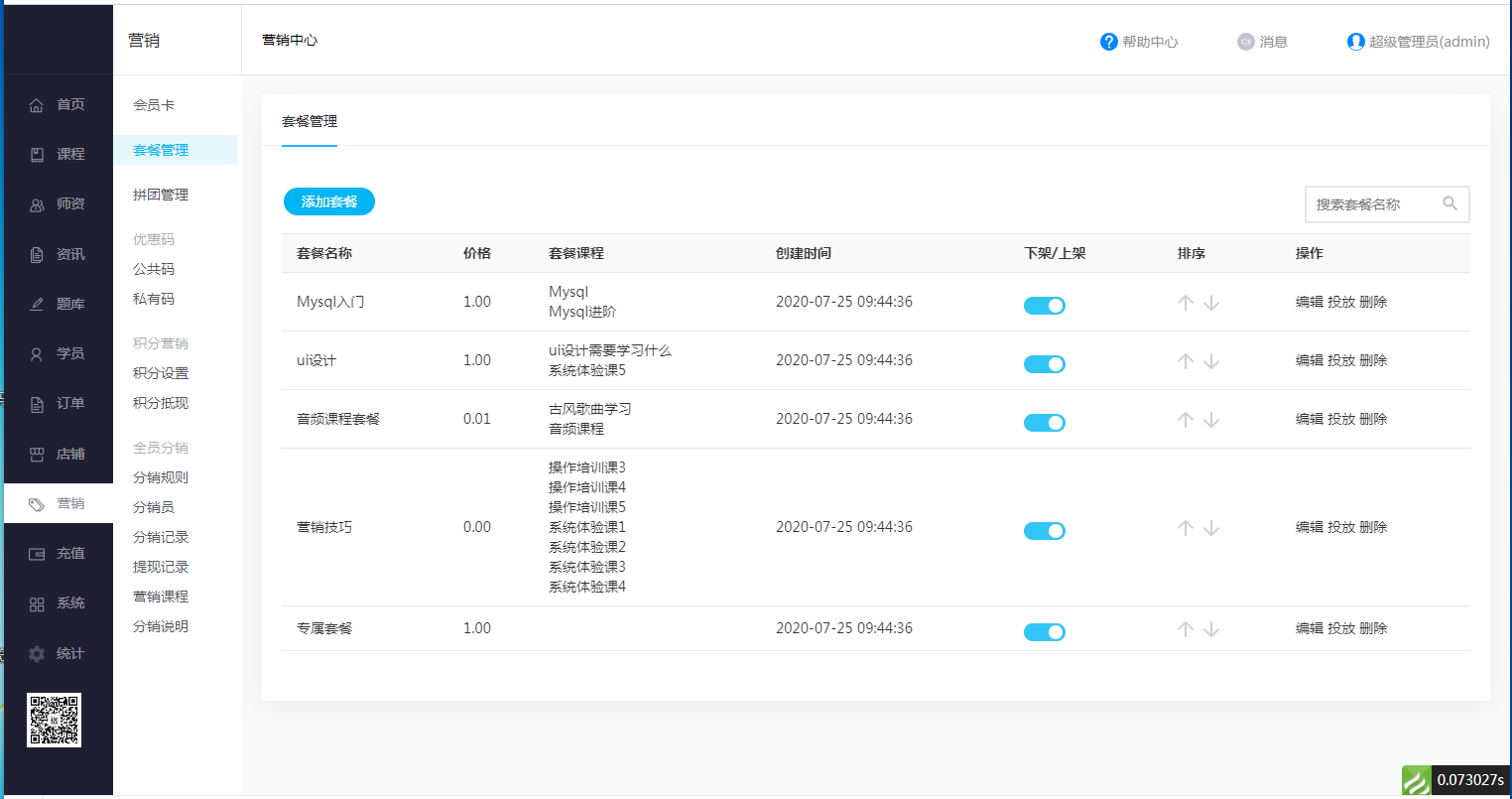
Task: Click the help center question mark icon
Action: [1109, 42]
